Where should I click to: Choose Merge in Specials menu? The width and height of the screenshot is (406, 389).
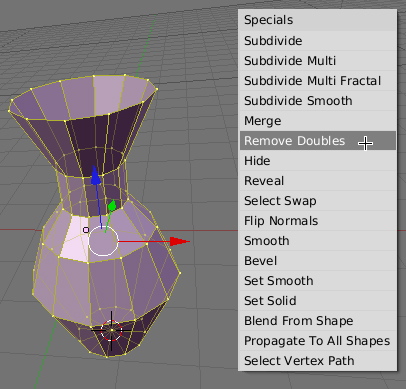coord(318,121)
